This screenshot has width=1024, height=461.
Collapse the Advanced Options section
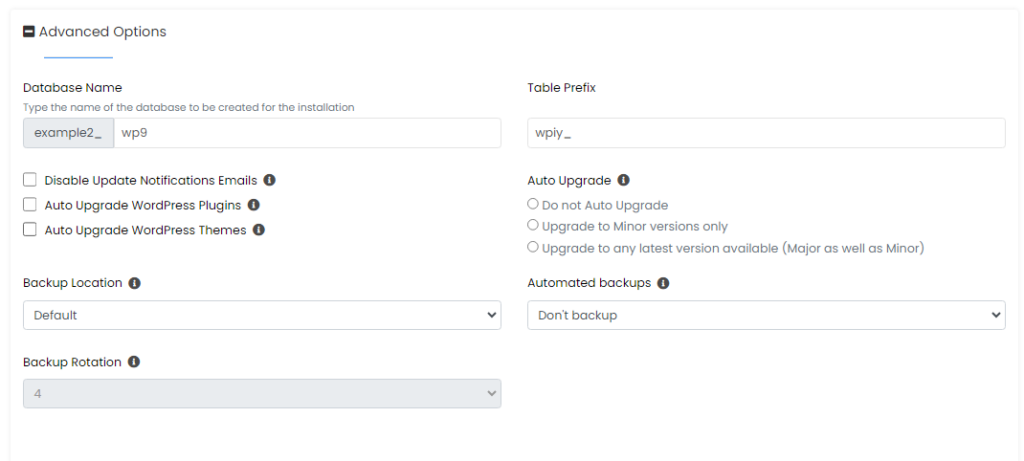click(x=29, y=32)
